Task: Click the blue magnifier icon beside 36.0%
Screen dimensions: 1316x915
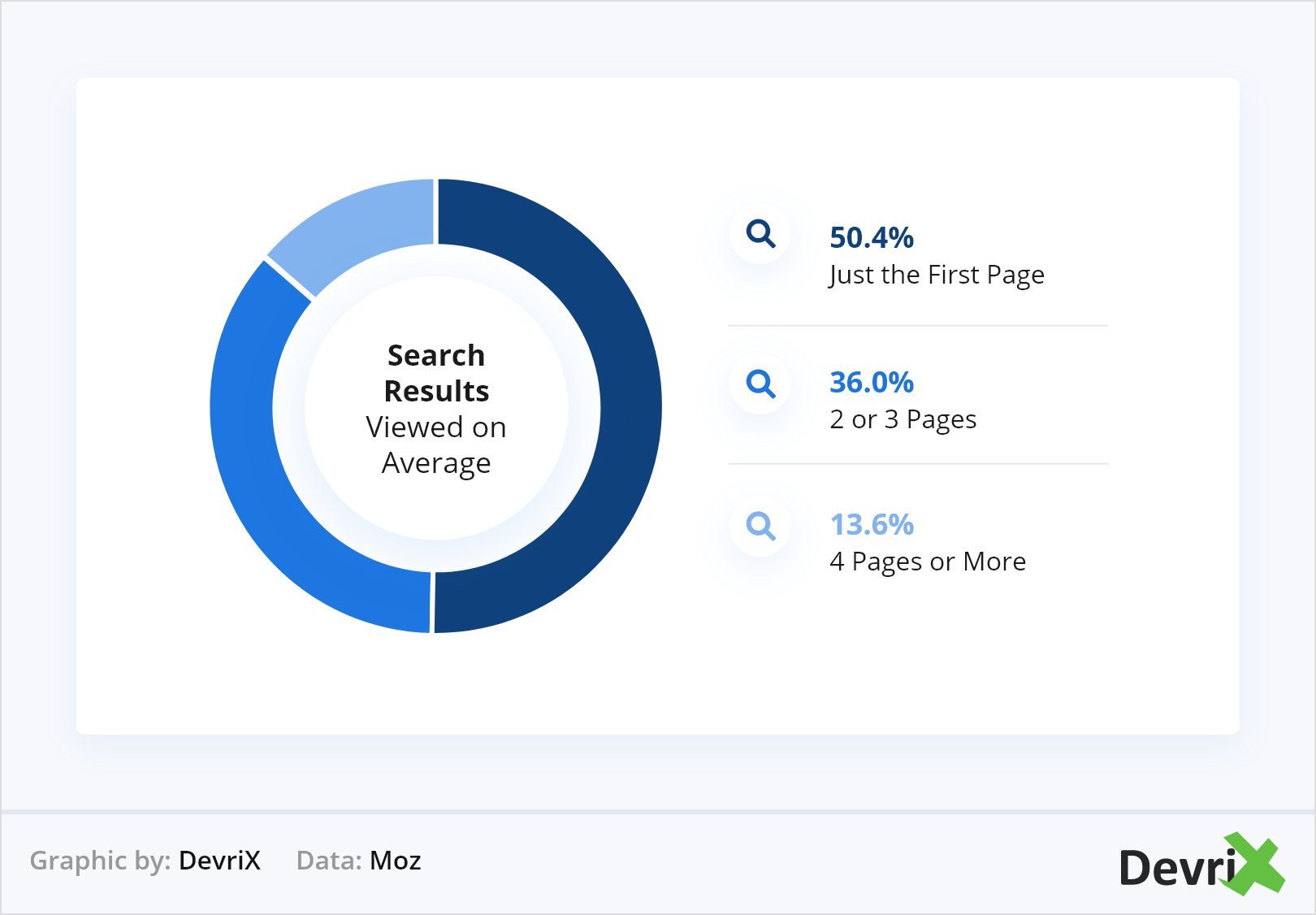Action: 760,383
